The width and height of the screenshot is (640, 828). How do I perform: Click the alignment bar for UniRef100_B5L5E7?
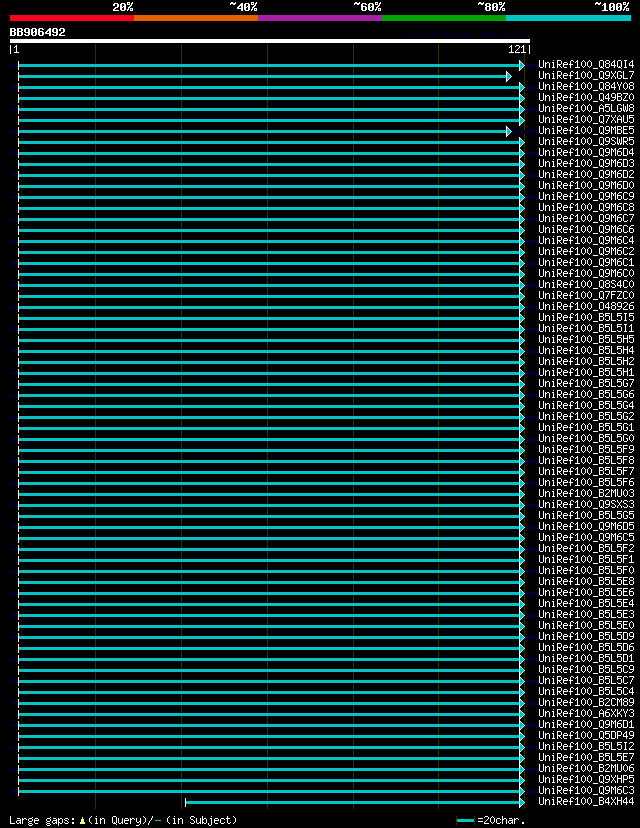[x=271, y=758]
